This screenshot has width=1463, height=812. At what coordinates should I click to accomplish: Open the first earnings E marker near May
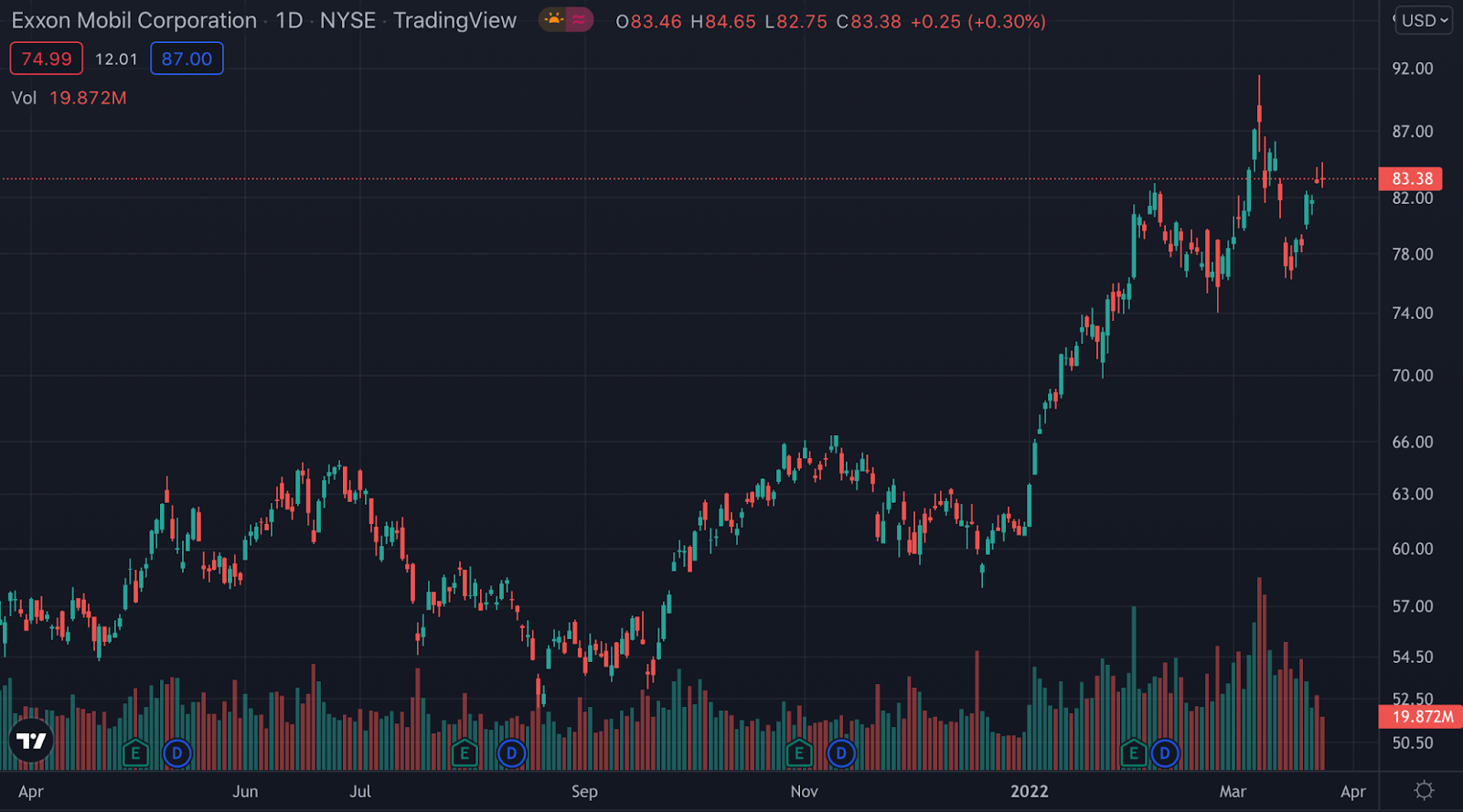135,753
